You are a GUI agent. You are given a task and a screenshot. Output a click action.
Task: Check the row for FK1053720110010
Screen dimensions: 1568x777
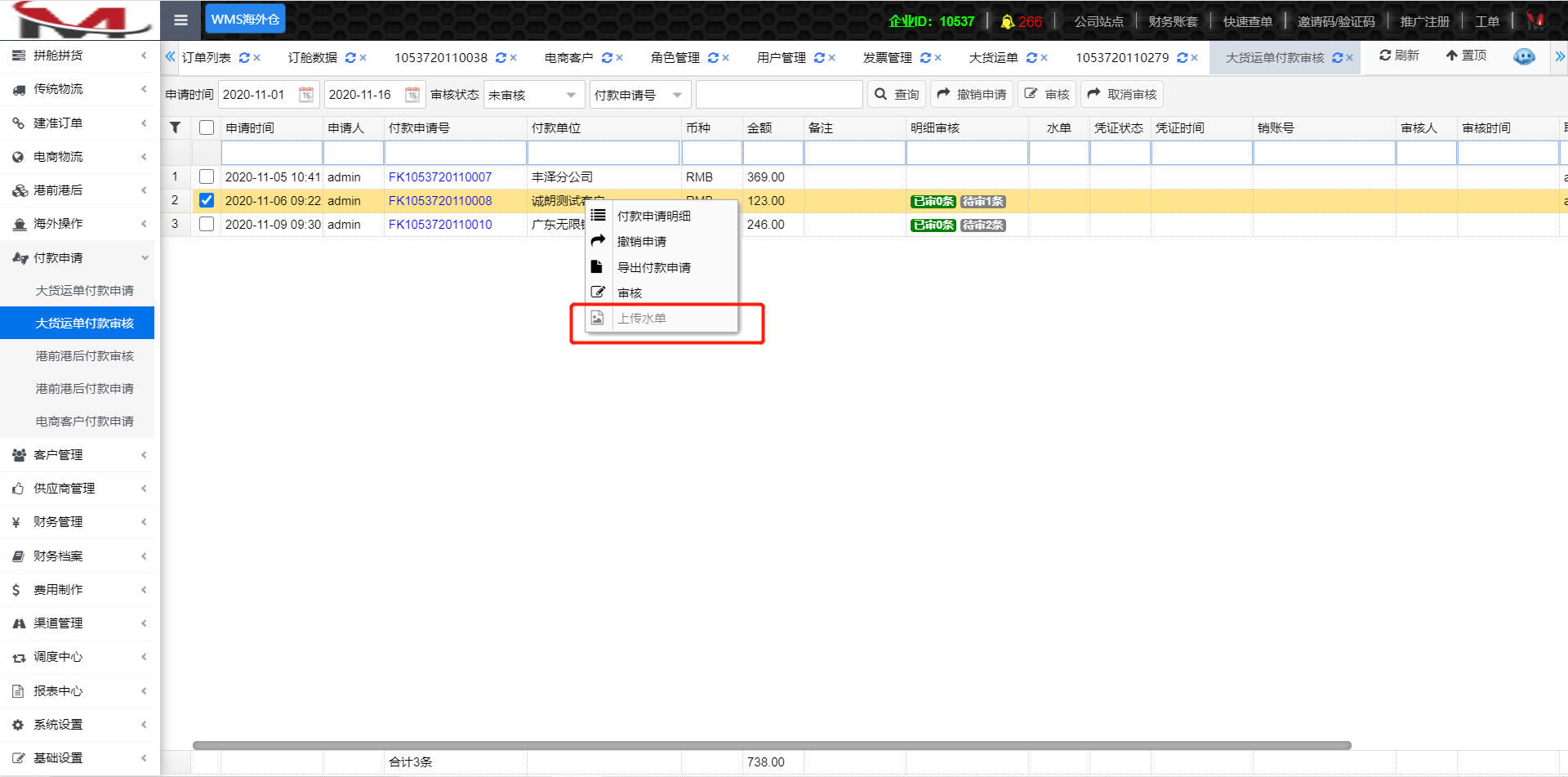(x=207, y=224)
